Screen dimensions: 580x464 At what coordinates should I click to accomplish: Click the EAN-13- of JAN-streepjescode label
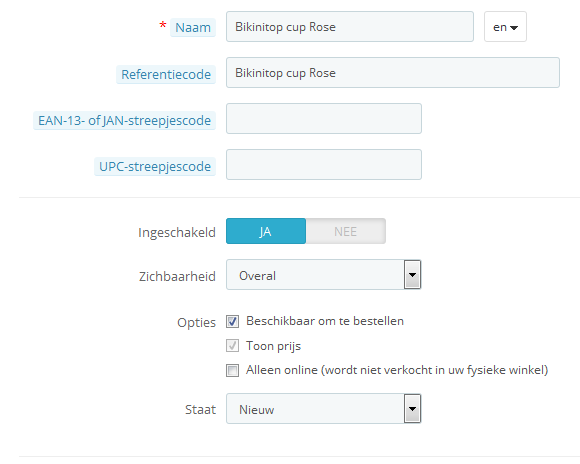tap(124, 121)
